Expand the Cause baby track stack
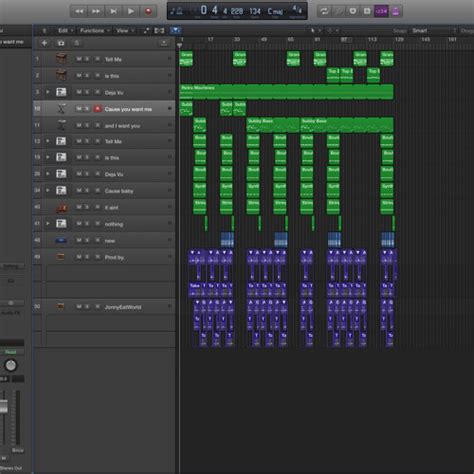The width and height of the screenshot is (474, 474). [x=48, y=190]
